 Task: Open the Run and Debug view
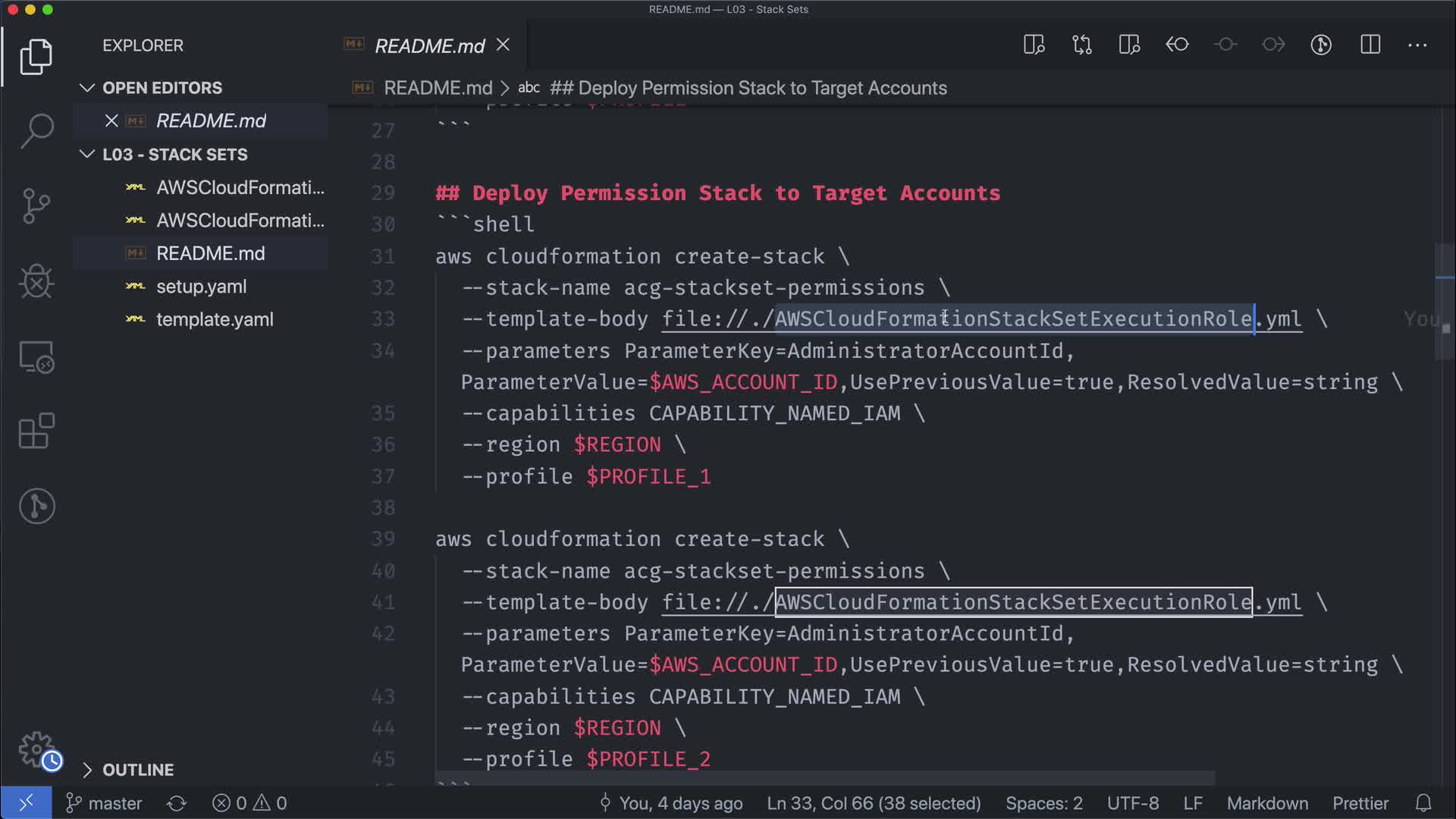36,281
